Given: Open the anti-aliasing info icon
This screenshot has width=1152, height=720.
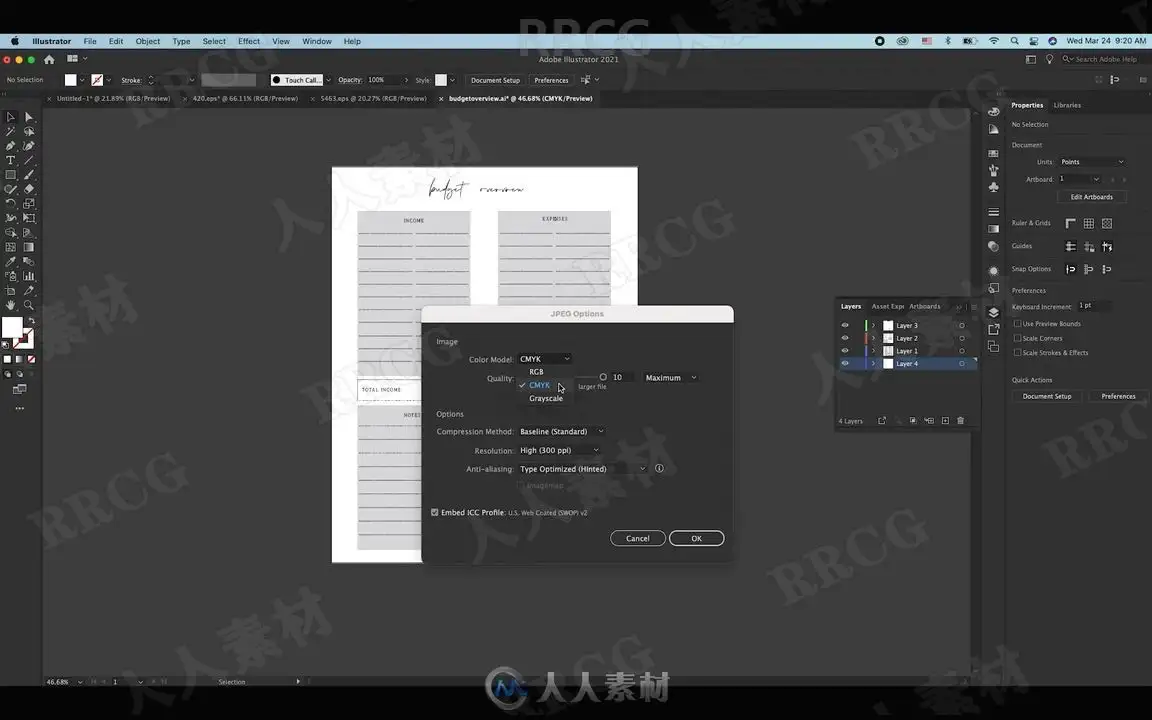Looking at the screenshot, I should 659,469.
